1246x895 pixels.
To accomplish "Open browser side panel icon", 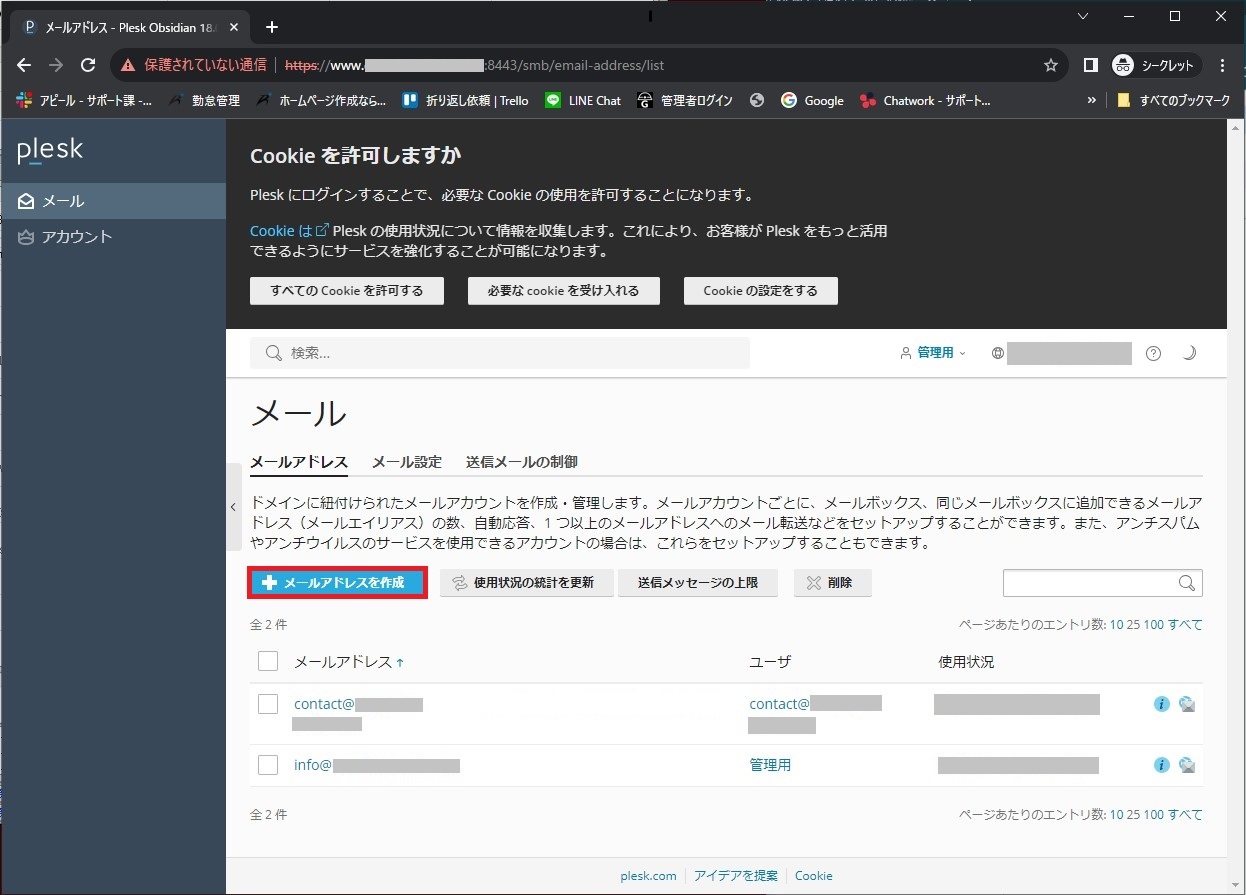I will point(1091,65).
